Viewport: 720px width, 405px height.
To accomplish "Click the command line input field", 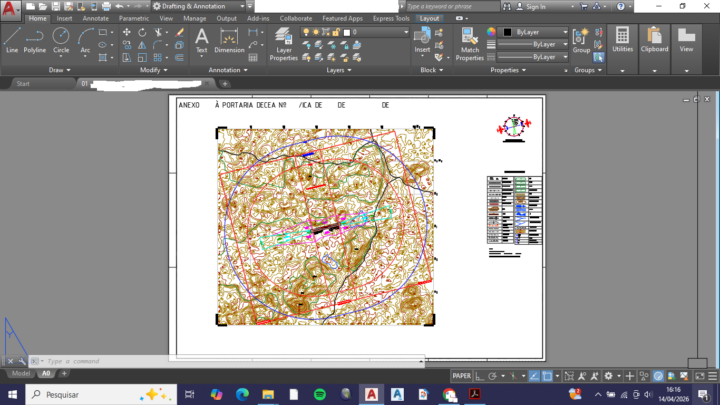I will tap(100, 361).
